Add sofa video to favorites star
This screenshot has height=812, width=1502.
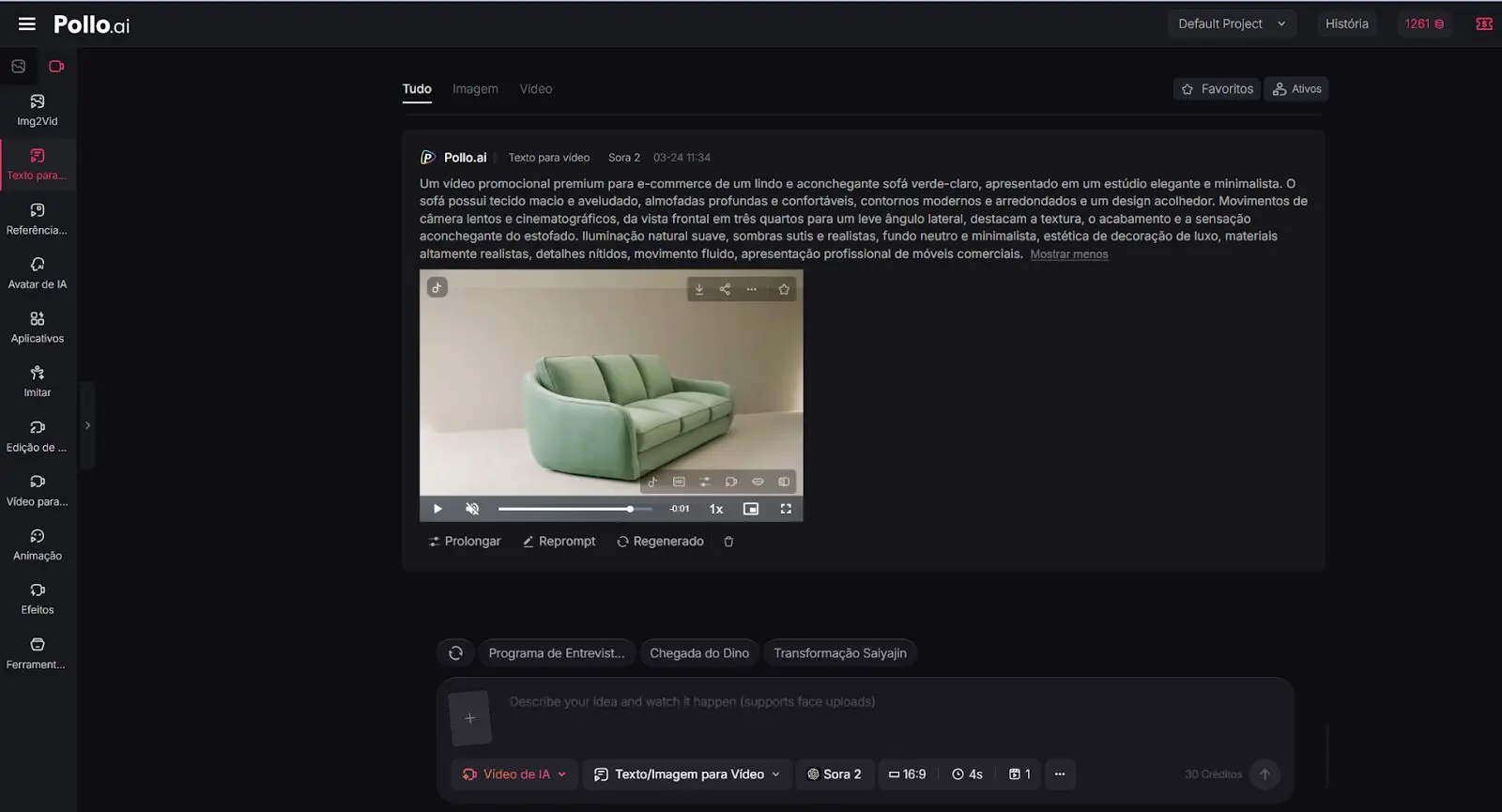coord(784,289)
